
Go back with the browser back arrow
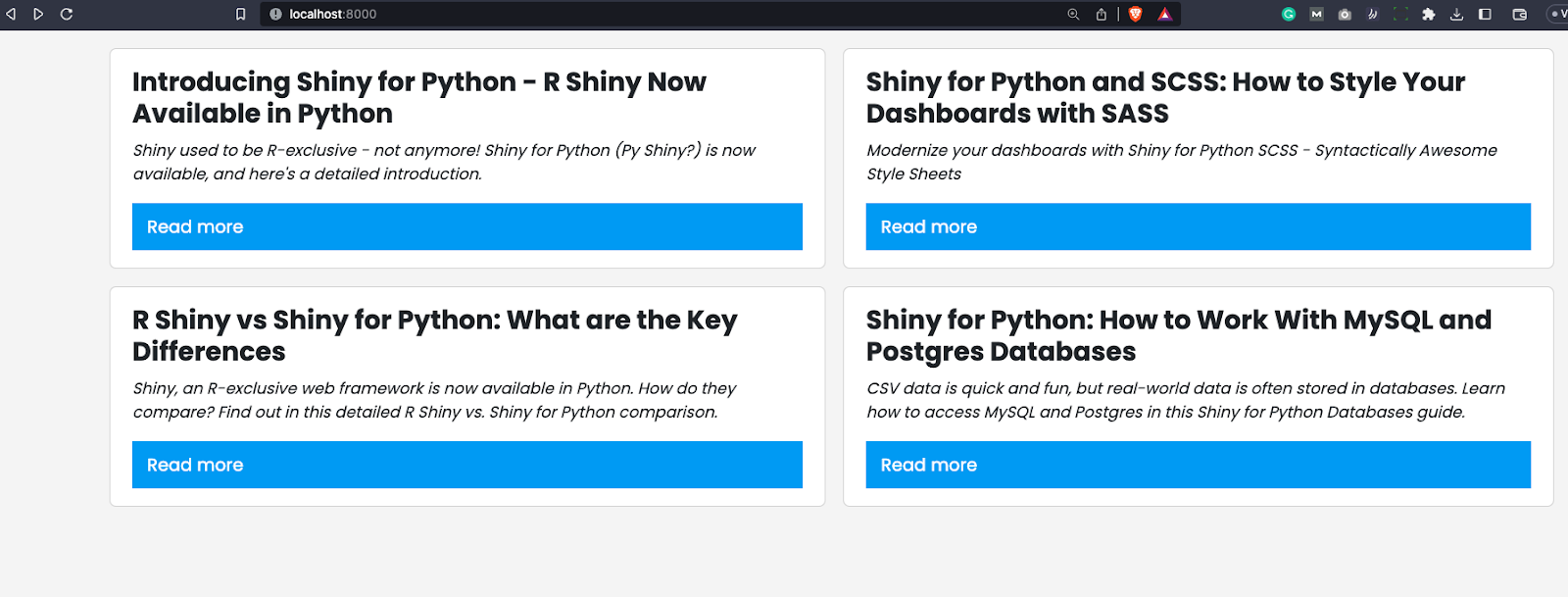(11, 14)
